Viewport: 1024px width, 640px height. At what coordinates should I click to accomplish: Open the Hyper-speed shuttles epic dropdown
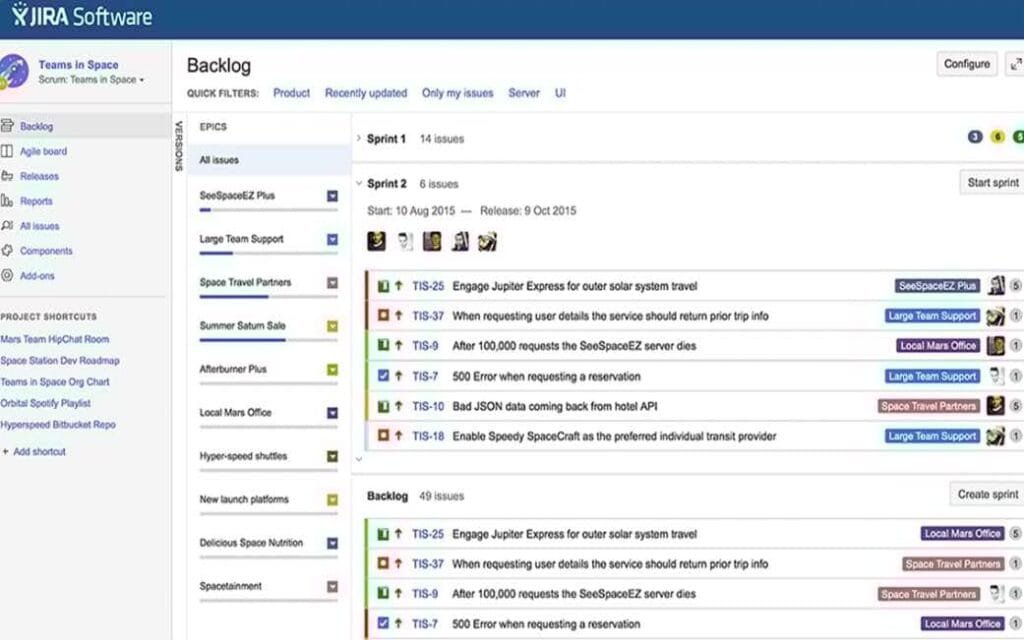[332, 456]
